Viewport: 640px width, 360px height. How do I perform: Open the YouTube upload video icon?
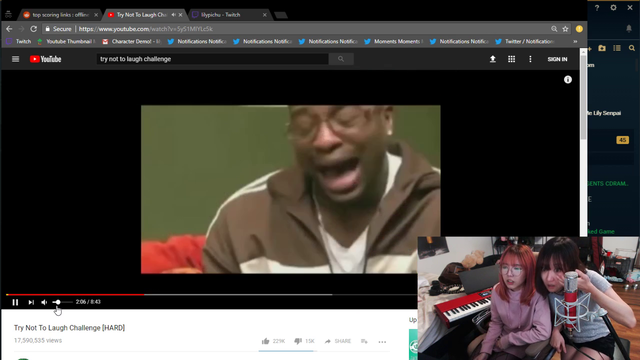click(x=493, y=59)
